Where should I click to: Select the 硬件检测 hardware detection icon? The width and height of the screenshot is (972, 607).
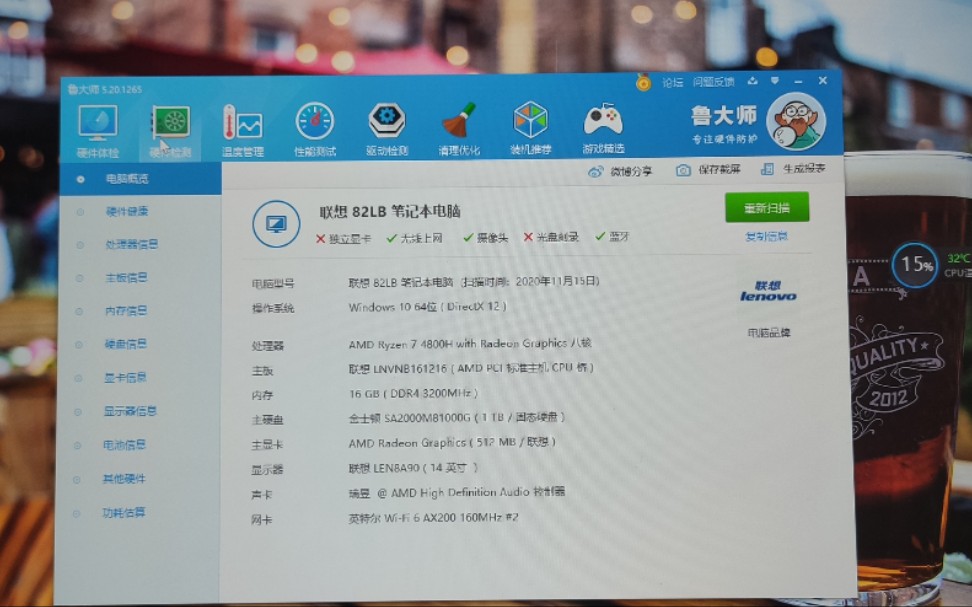(x=171, y=125)
